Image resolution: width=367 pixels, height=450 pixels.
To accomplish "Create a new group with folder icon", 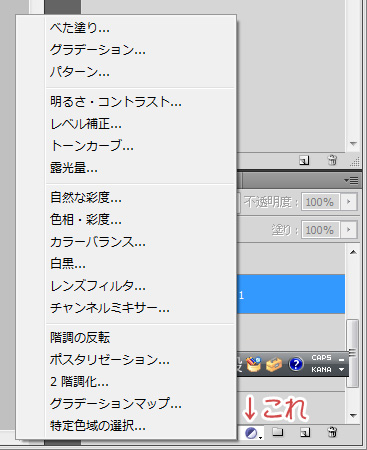I will pyautogui.click(x=278, y=432).
